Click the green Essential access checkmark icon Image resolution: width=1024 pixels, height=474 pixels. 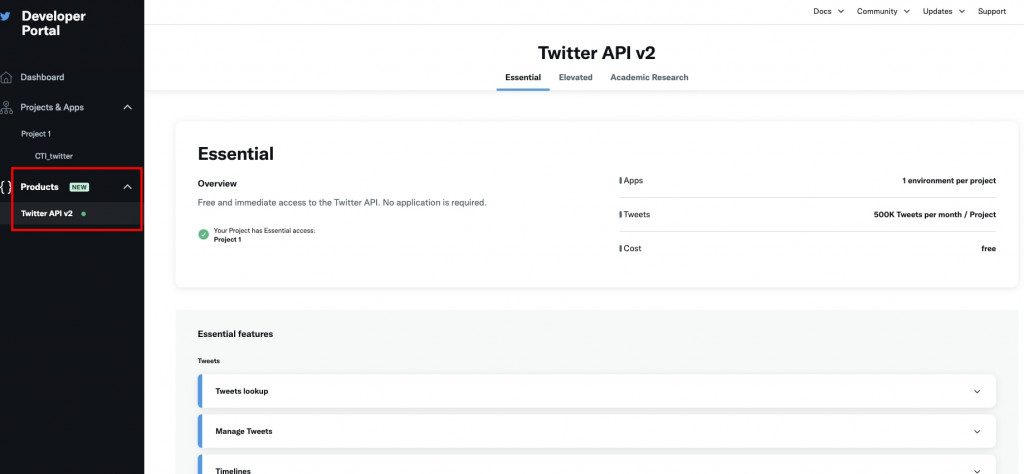204,234
